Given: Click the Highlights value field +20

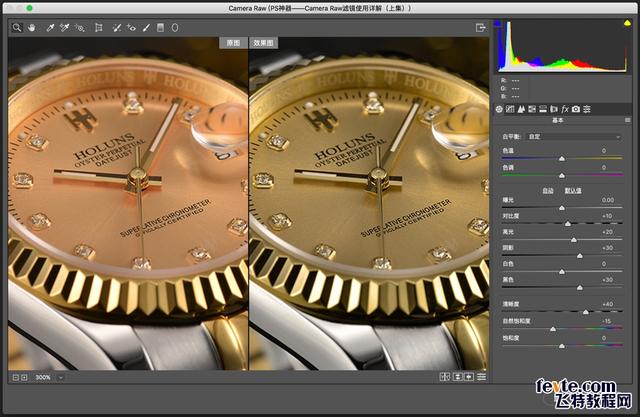Looking at the screenshot, I should 607,232.
